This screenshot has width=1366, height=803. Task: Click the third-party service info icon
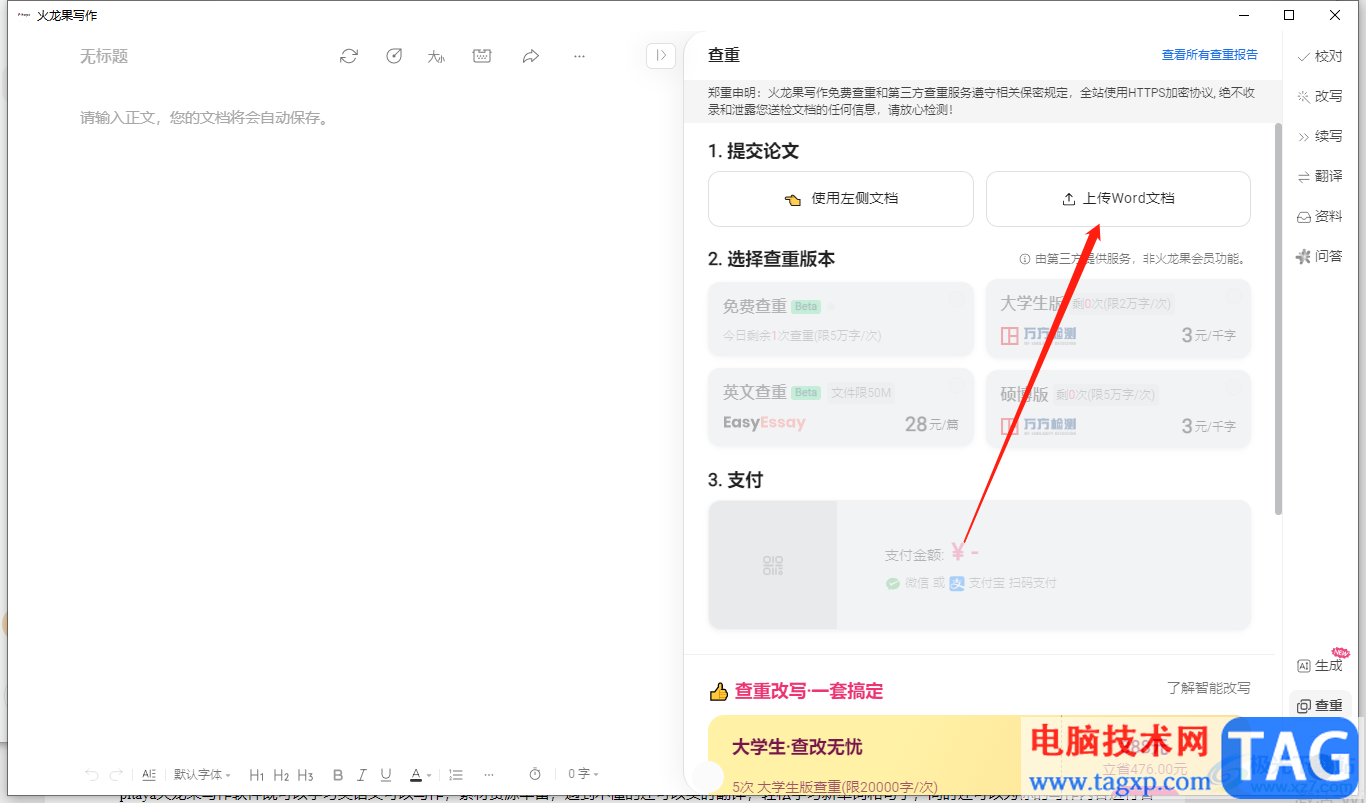click(1024, 259)
